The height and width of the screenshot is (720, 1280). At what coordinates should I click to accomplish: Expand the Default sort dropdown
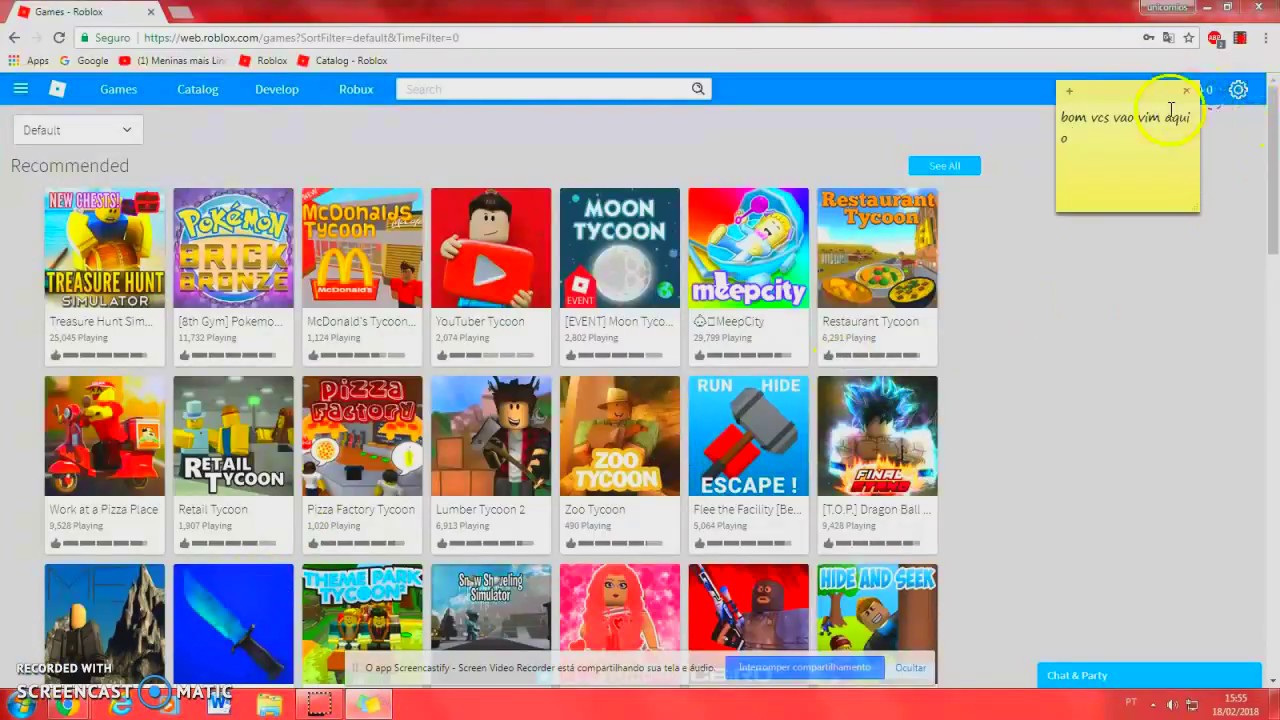[77, 130]
